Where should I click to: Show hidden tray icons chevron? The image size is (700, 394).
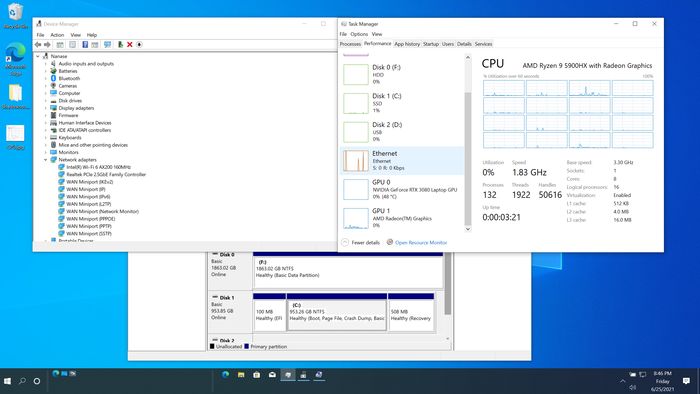pyautogui.click(x=622, y=381)
